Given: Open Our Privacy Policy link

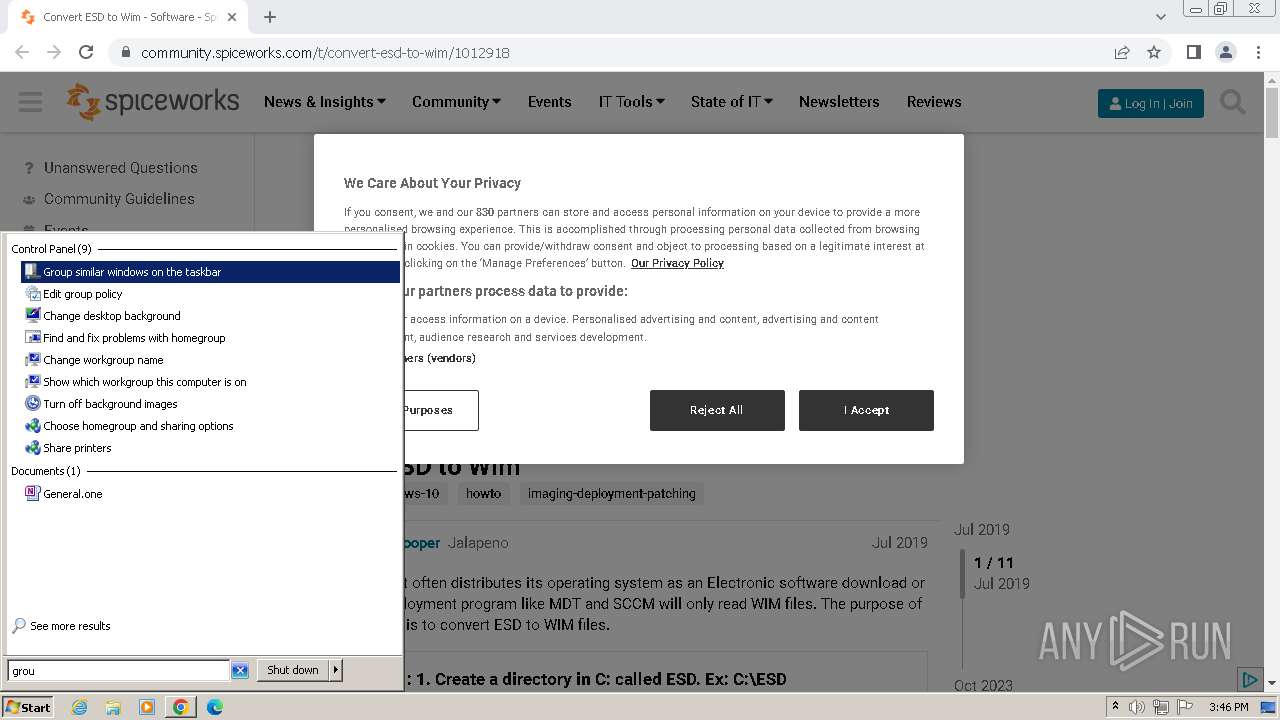Looking at the screenshot, I should [x=677, y=263].
